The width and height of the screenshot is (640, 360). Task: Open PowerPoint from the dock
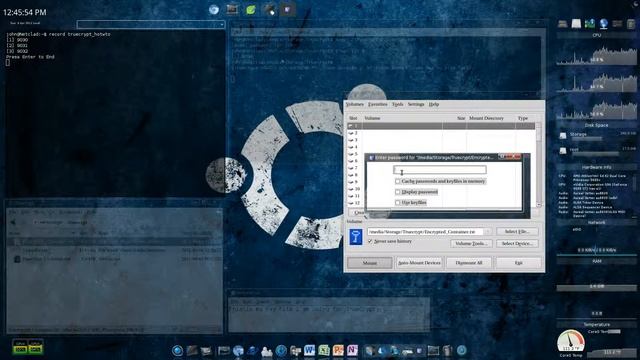(x=338, y=350)
